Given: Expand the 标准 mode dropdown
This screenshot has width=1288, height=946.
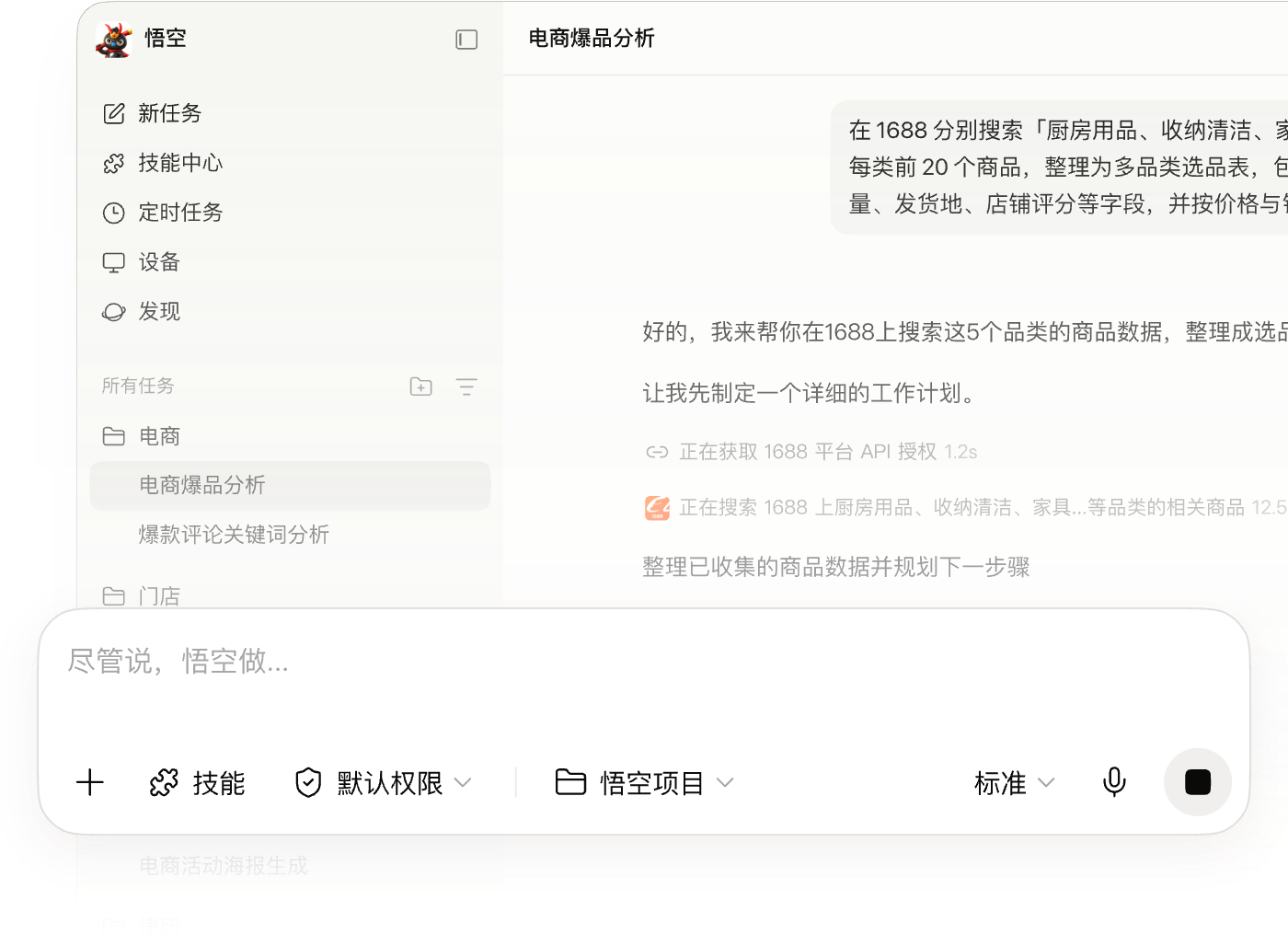Looking at the screenshot, I should coord(1012,782).
